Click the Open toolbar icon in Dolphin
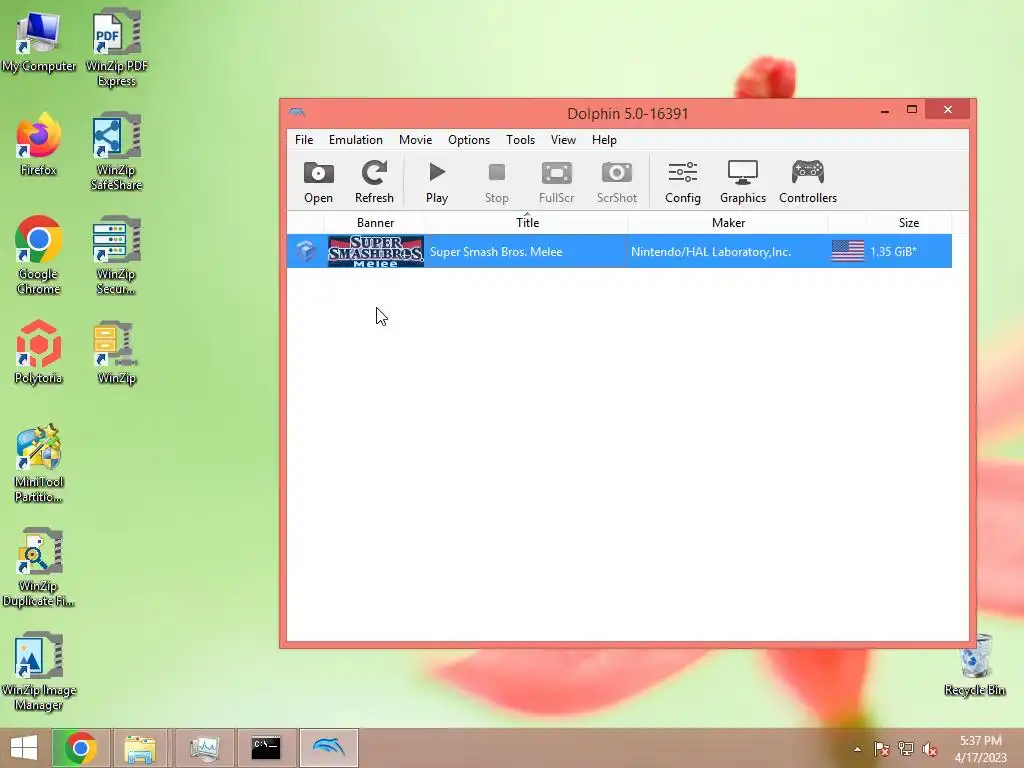 [318, 182]
